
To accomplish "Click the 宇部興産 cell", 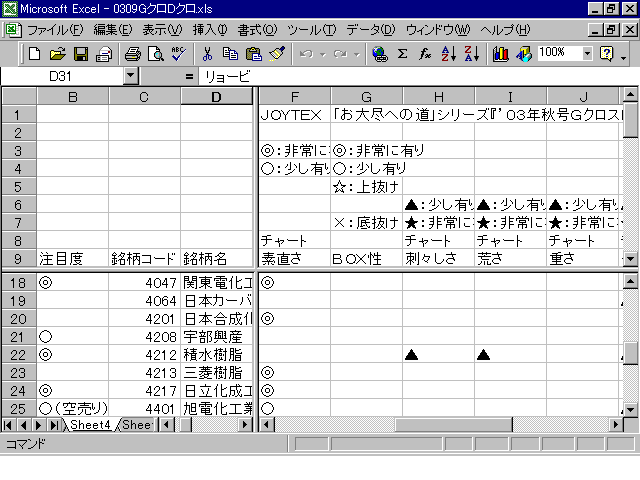I will tap(216, 337).
